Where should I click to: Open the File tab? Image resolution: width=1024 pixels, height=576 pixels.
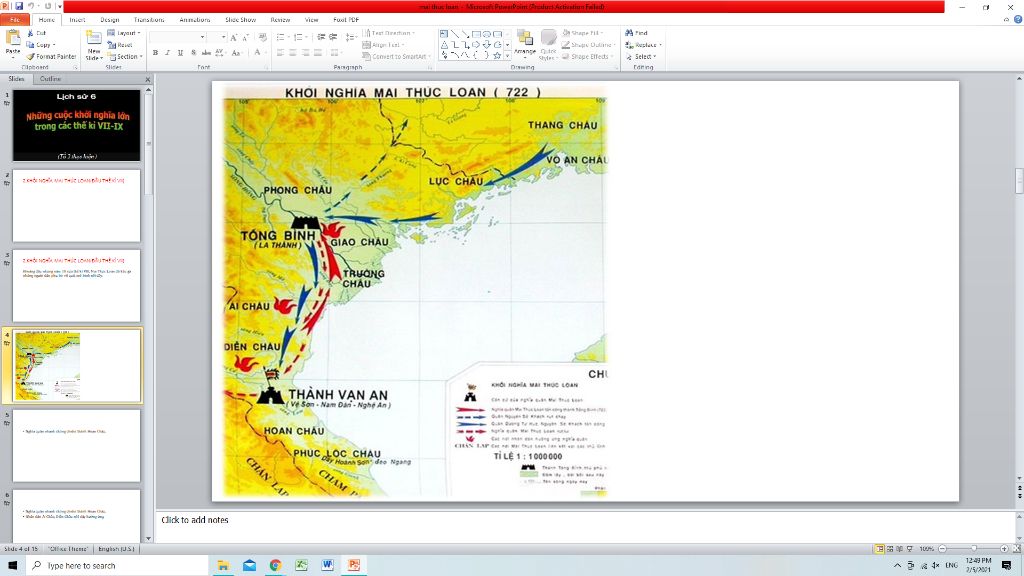click(x=14, y=20)
